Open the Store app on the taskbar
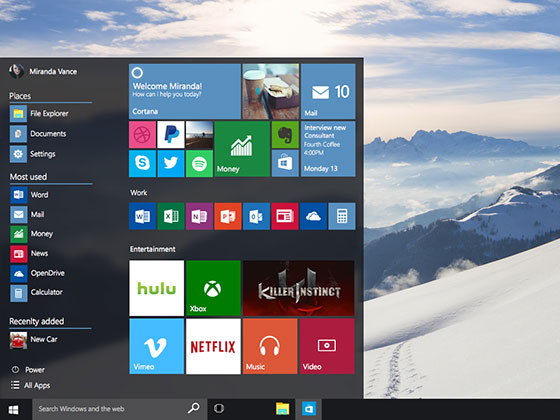560x420 pixels. coord(309,409)
